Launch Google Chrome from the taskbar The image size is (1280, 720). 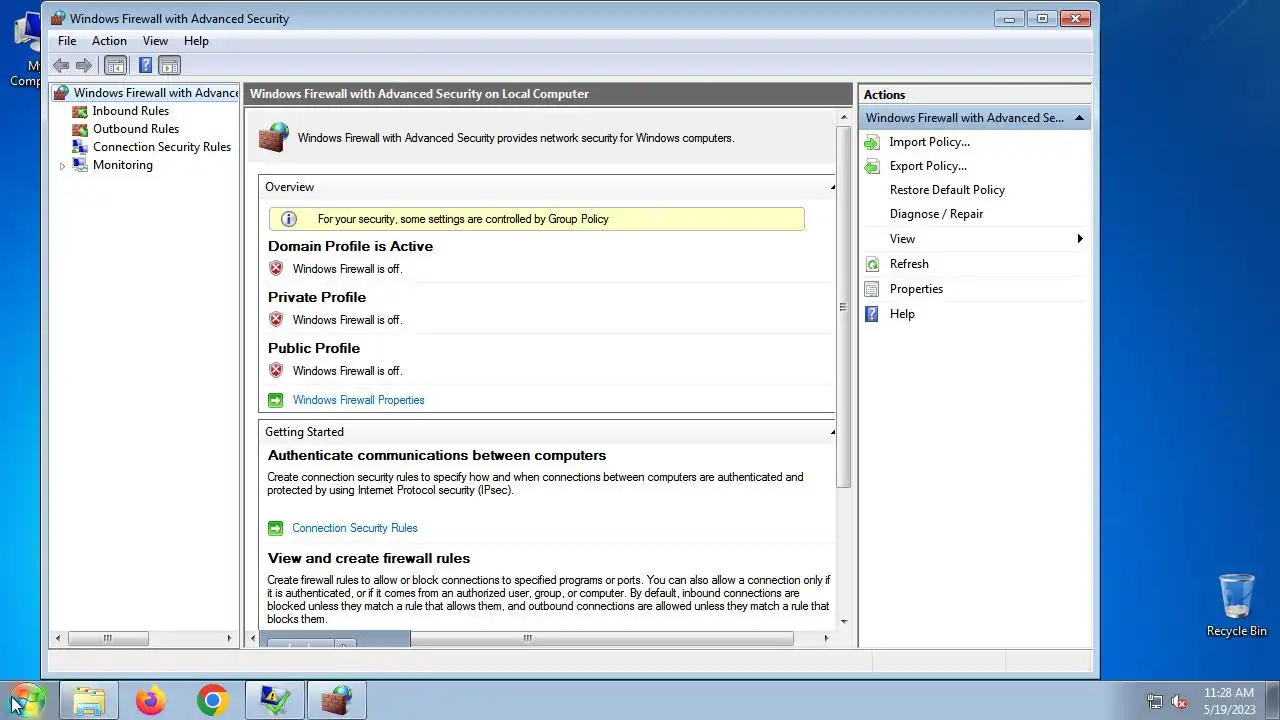212,700
